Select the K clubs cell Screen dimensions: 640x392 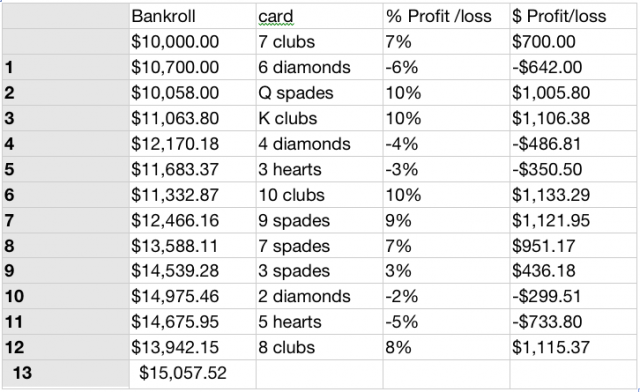pos(319,118)
